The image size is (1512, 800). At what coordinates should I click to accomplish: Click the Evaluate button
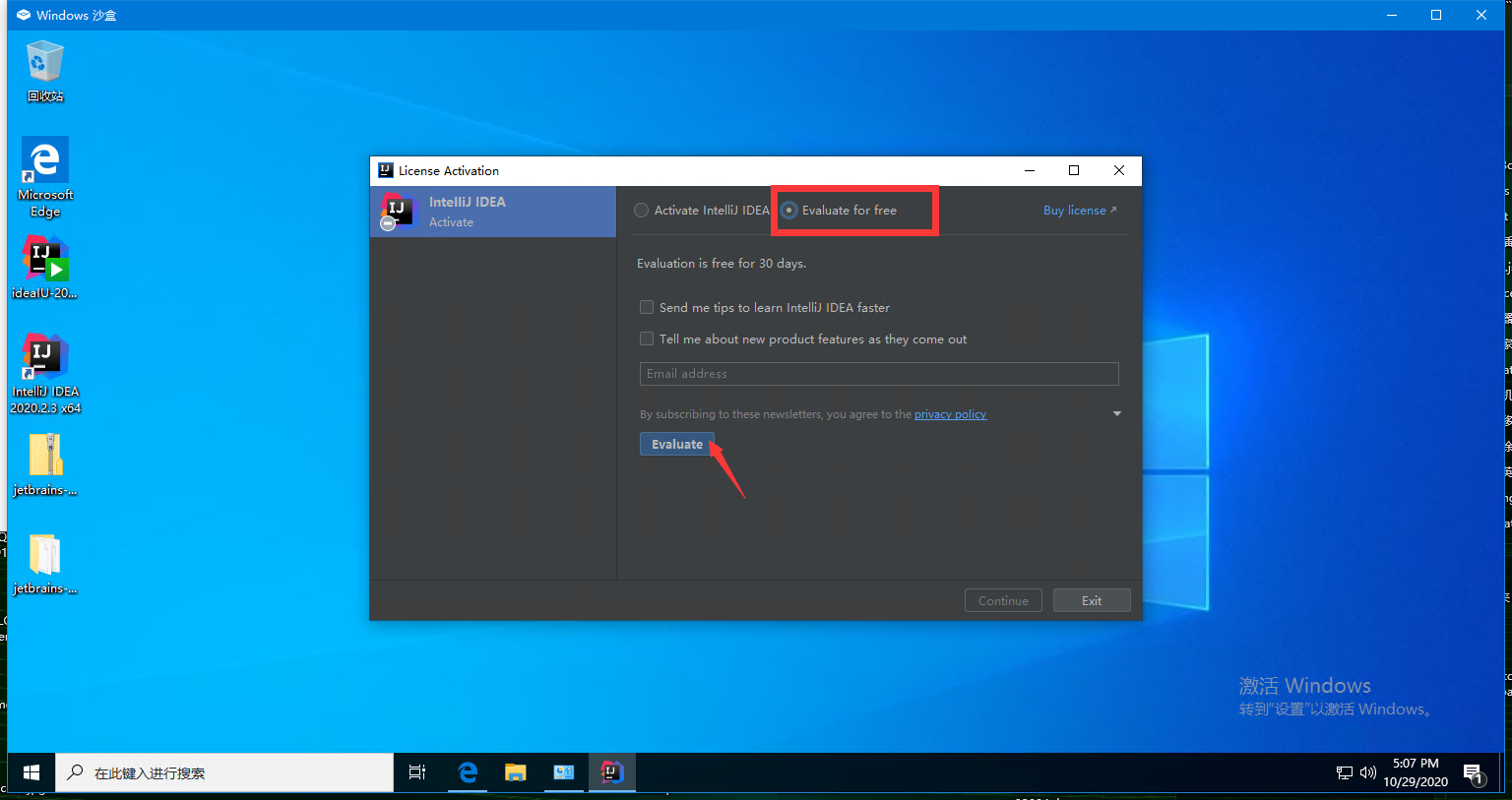point(677,444)
